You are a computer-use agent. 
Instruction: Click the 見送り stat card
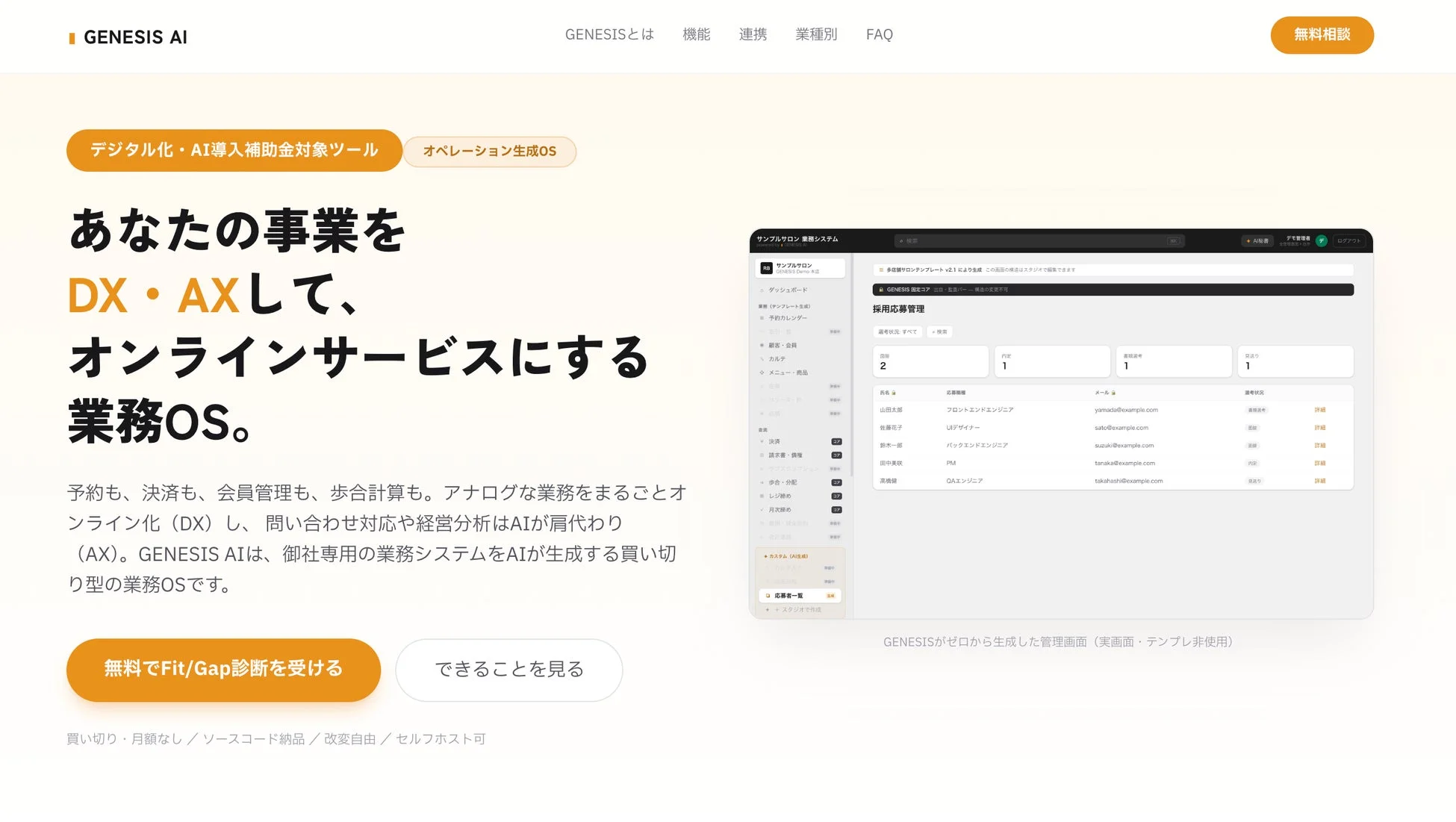click(x=1295, y=361)
